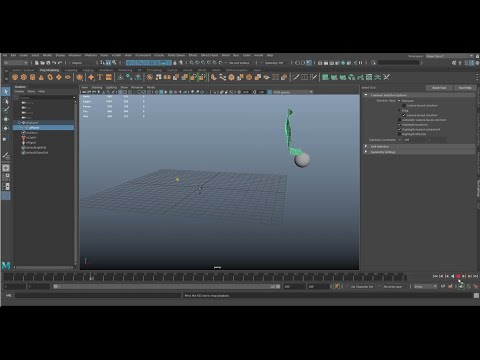Toggle Camera-based selection under Drag
This screenshot has width=480, height=360.
point(404,115)
